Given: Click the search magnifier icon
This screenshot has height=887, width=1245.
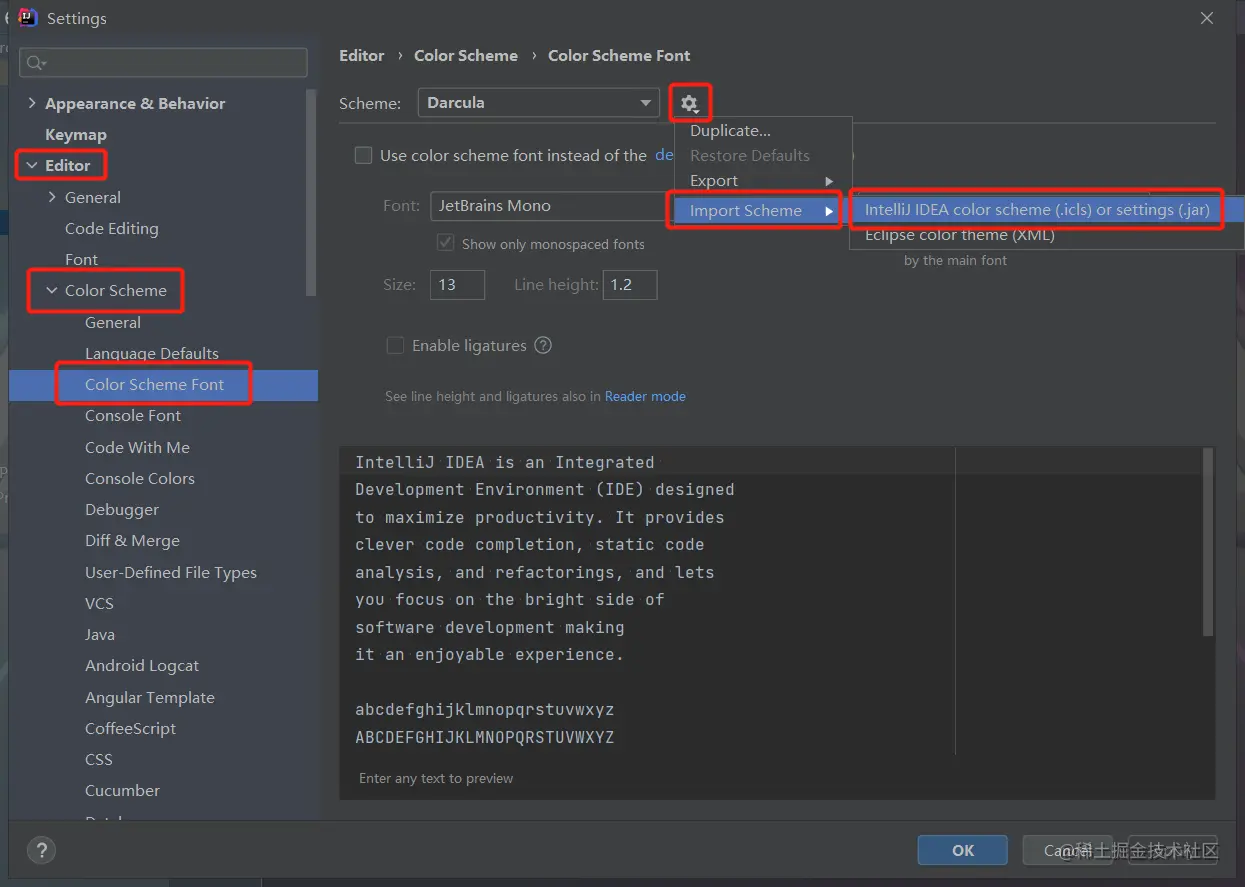Looking at the screenshot, I should [x=36, y=63].
